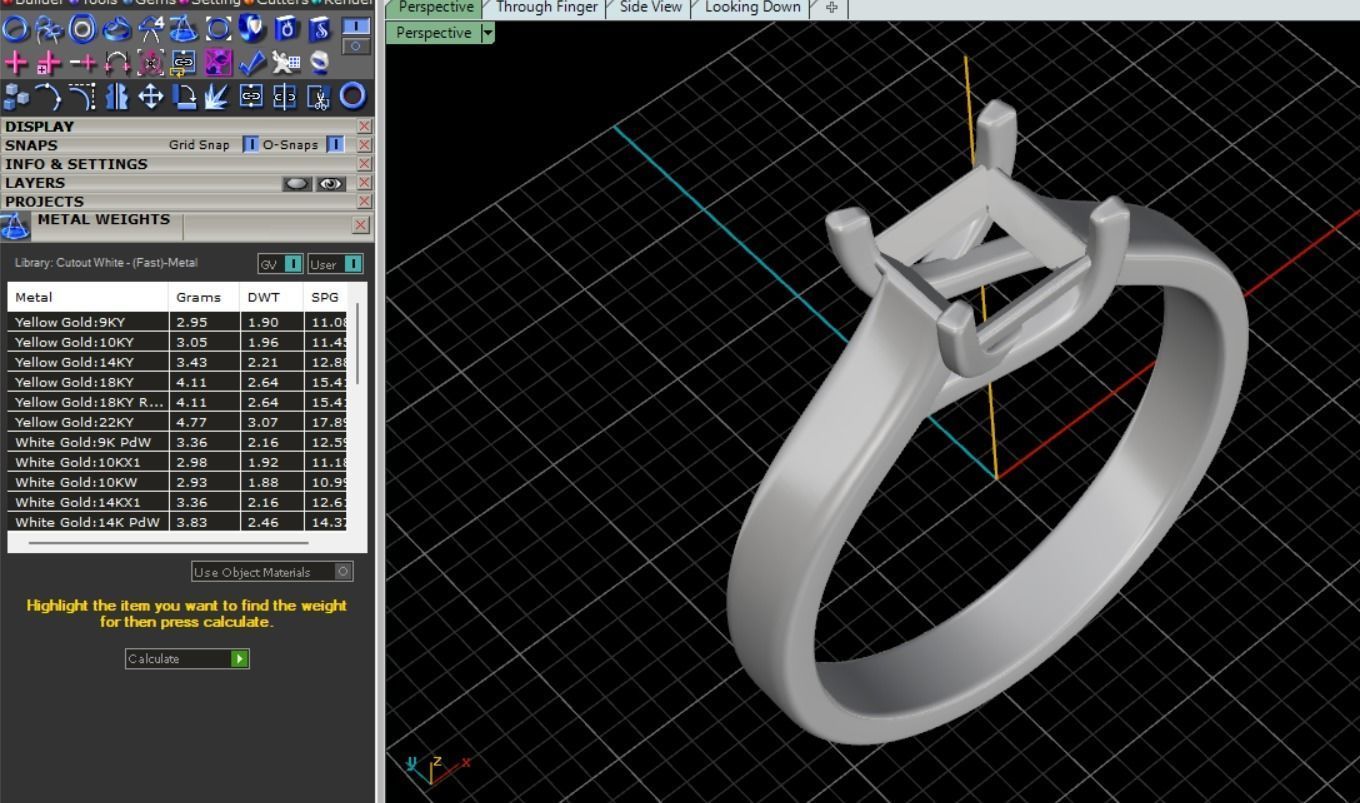Toggle the Layers eye visibility button

(x=331, y=184)
